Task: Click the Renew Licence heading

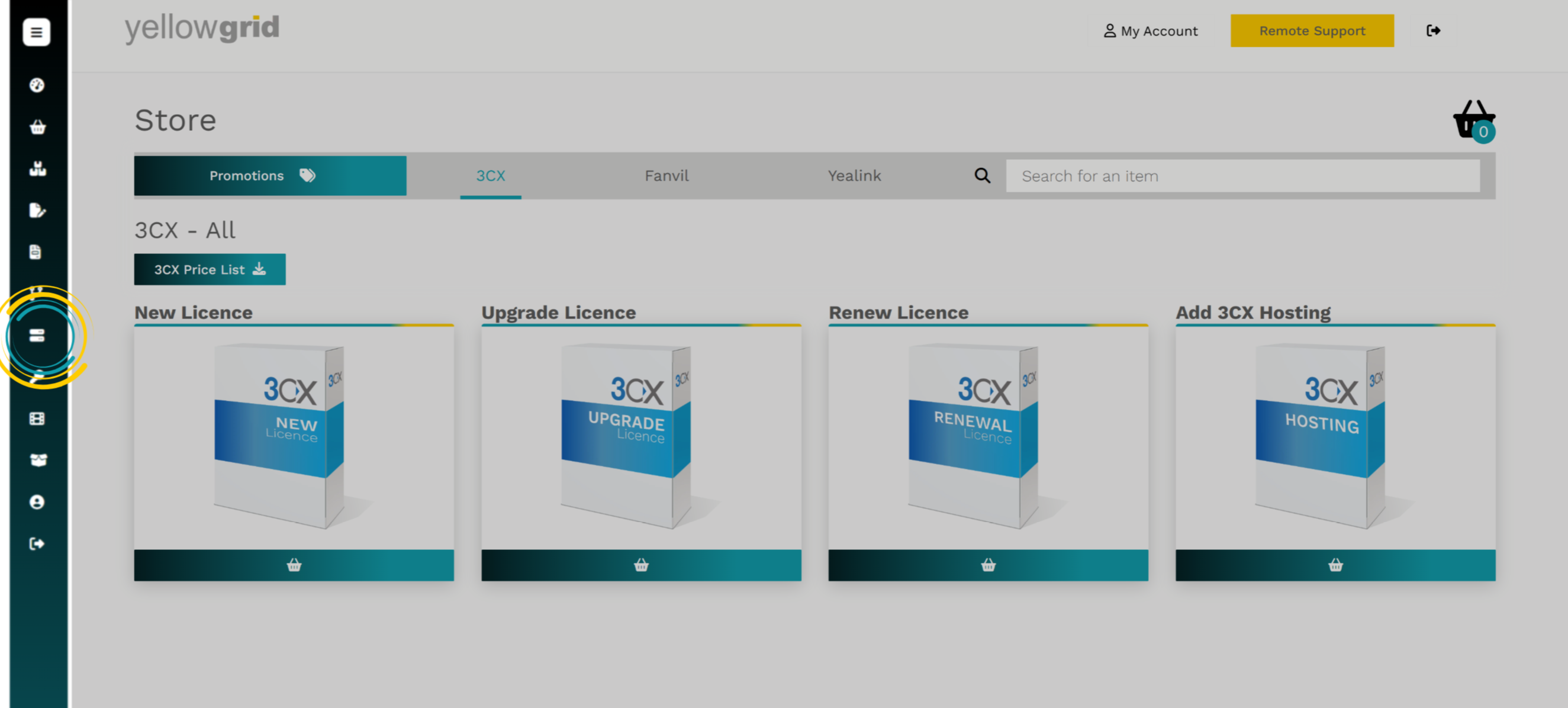Action: pyautogui.click(x=898, y=313)
